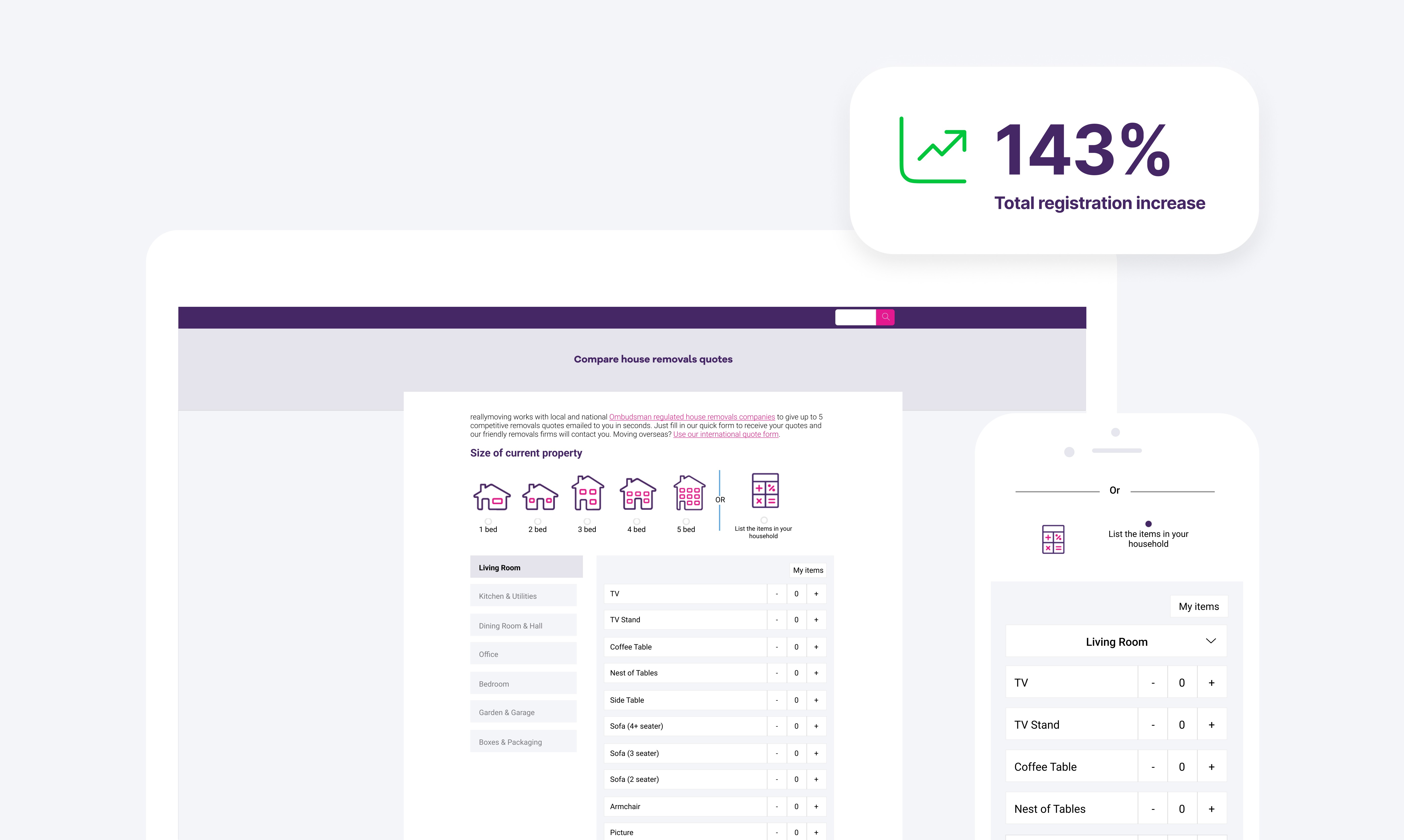The image size is (1404, 840).
Task: Click the desktop My items button
Action: (x=808, y=570)
